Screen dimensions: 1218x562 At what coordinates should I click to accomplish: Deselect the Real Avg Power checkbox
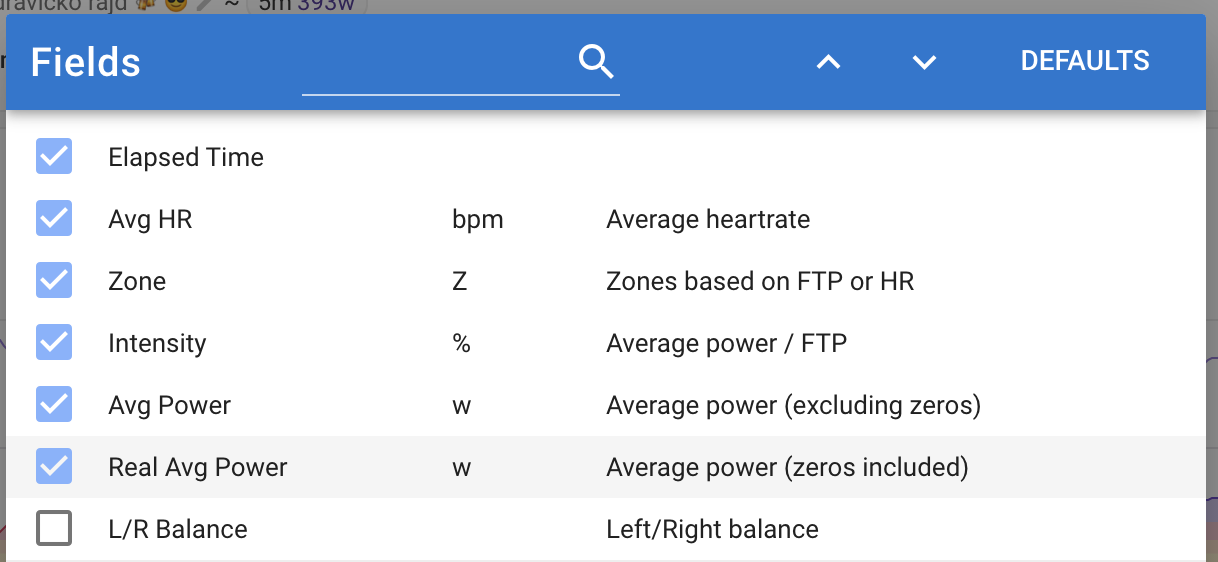coord(54,466)
